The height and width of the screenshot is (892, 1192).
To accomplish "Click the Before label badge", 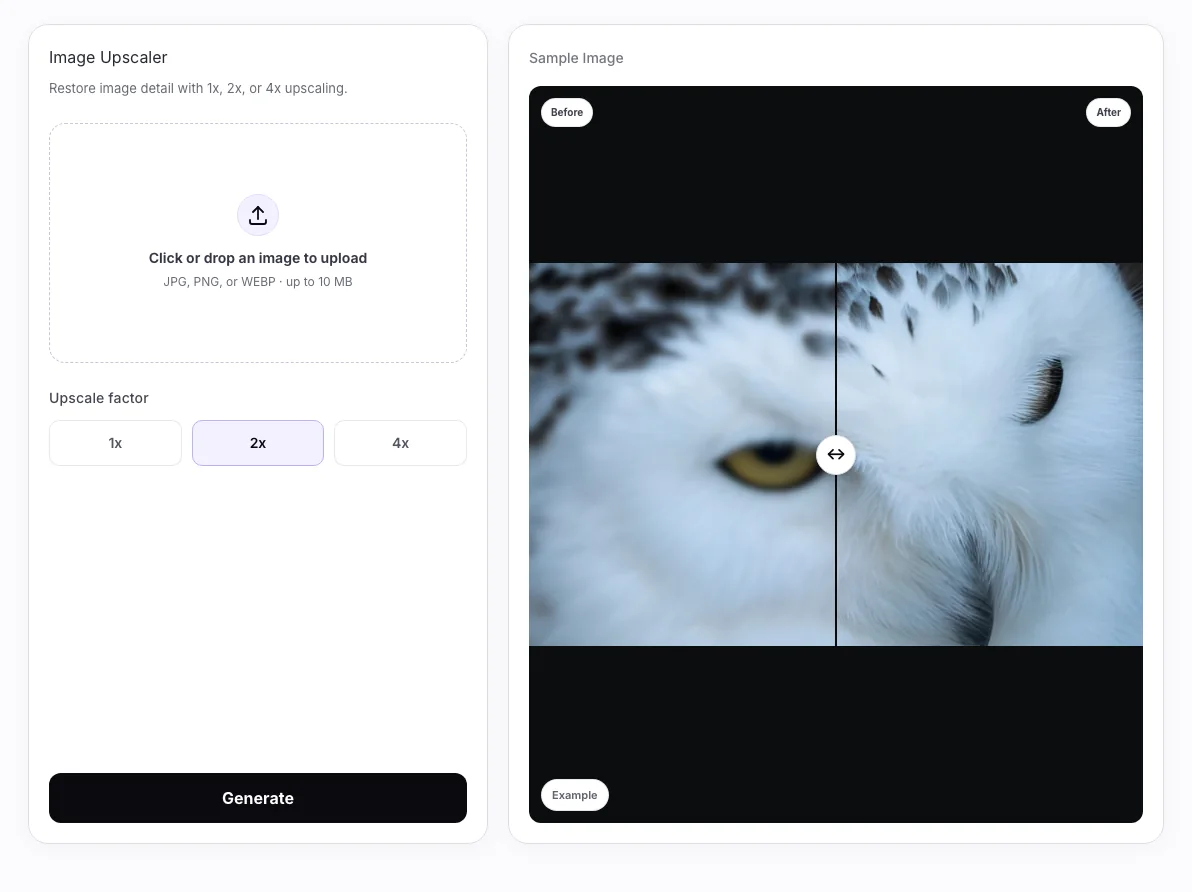I will [x=567, y=113].
